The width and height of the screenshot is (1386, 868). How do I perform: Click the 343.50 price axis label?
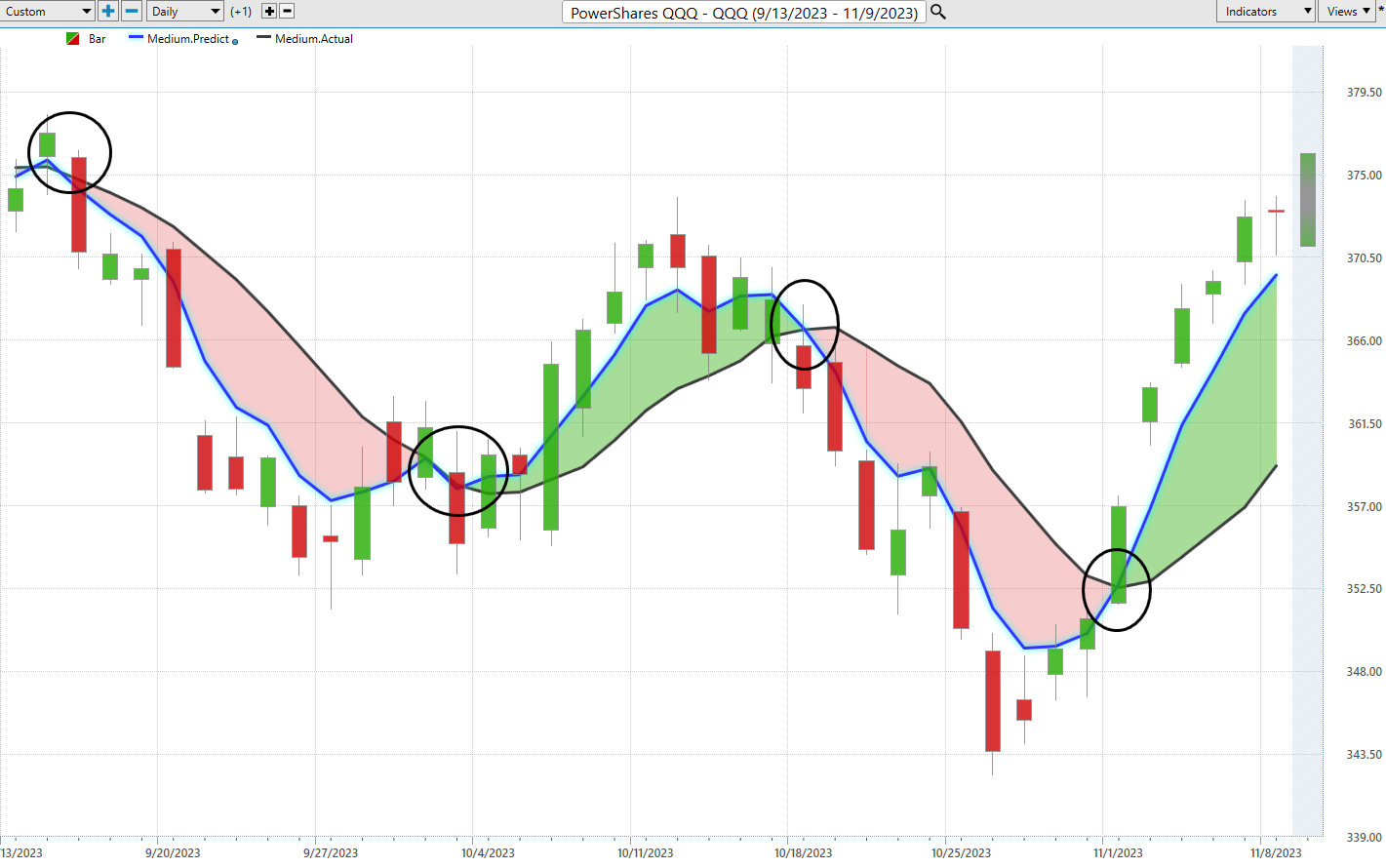(x=1364, y=755)
